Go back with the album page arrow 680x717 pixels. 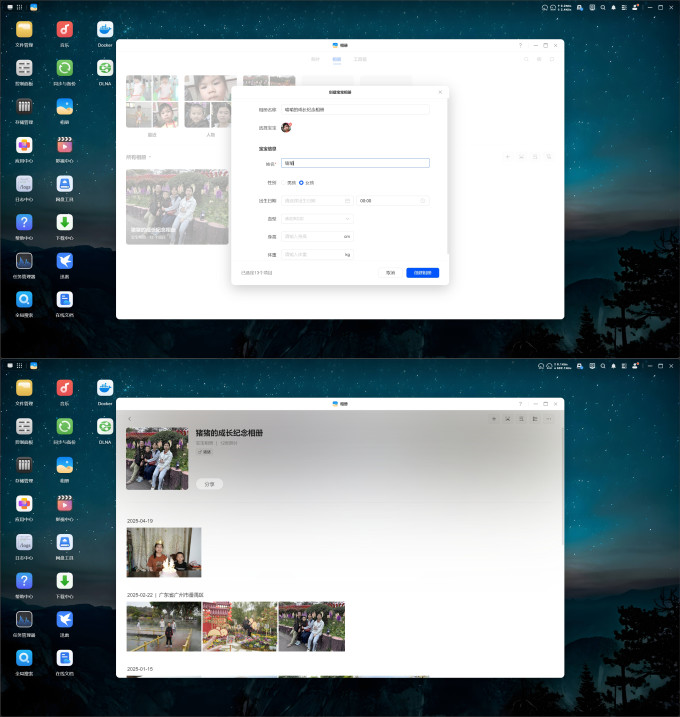point(130,419)
